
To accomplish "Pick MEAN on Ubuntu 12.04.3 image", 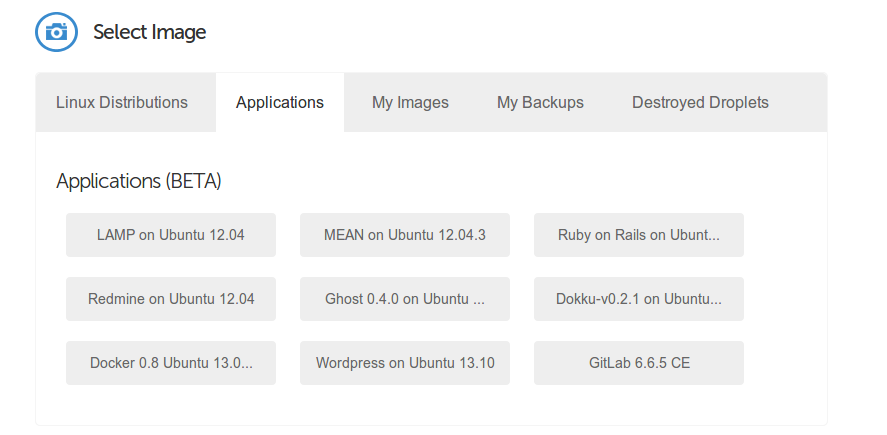I will (405, 235).
